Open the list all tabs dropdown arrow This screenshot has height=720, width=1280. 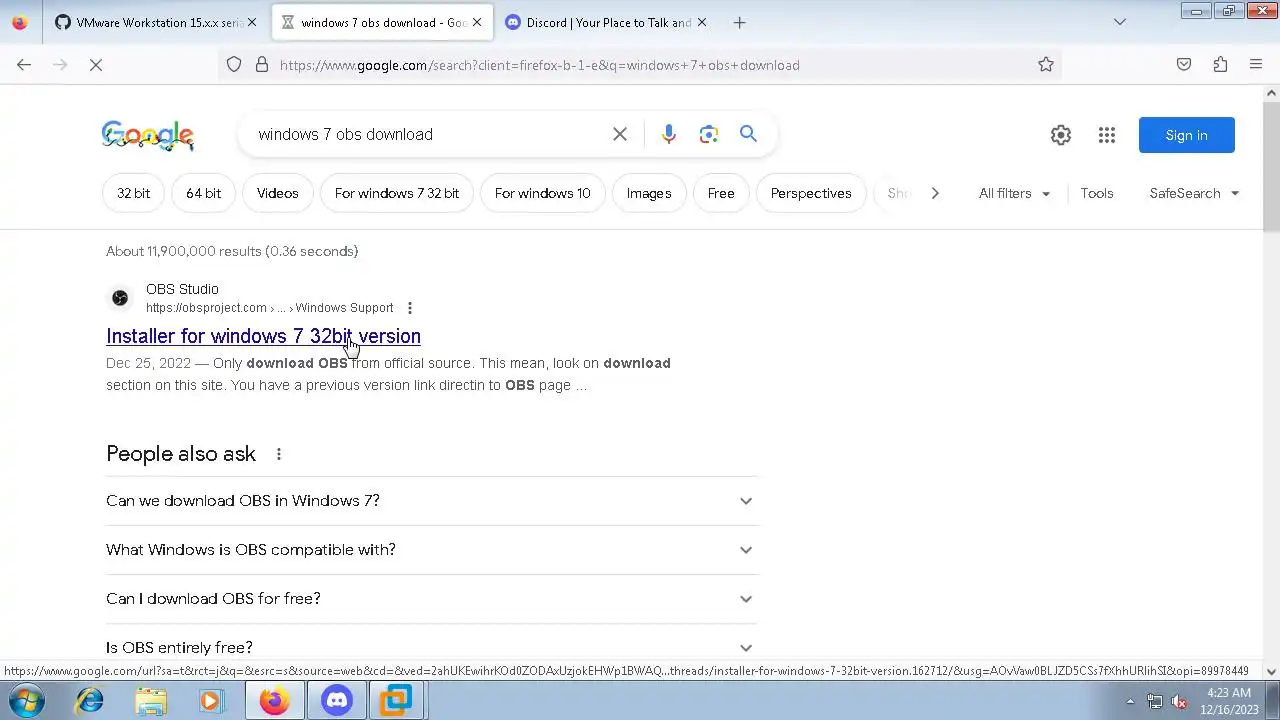click(x=1120, y=22)
